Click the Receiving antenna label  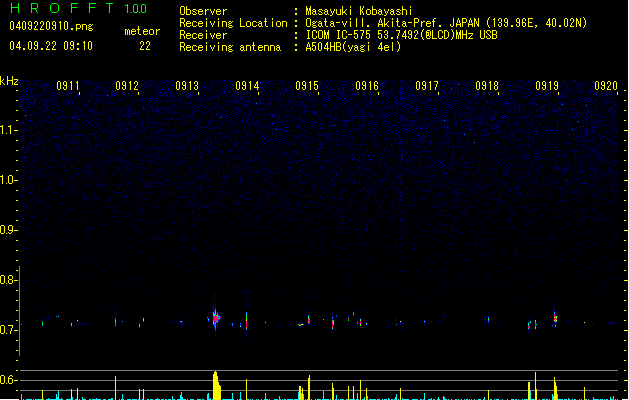[x=230, y=47]
